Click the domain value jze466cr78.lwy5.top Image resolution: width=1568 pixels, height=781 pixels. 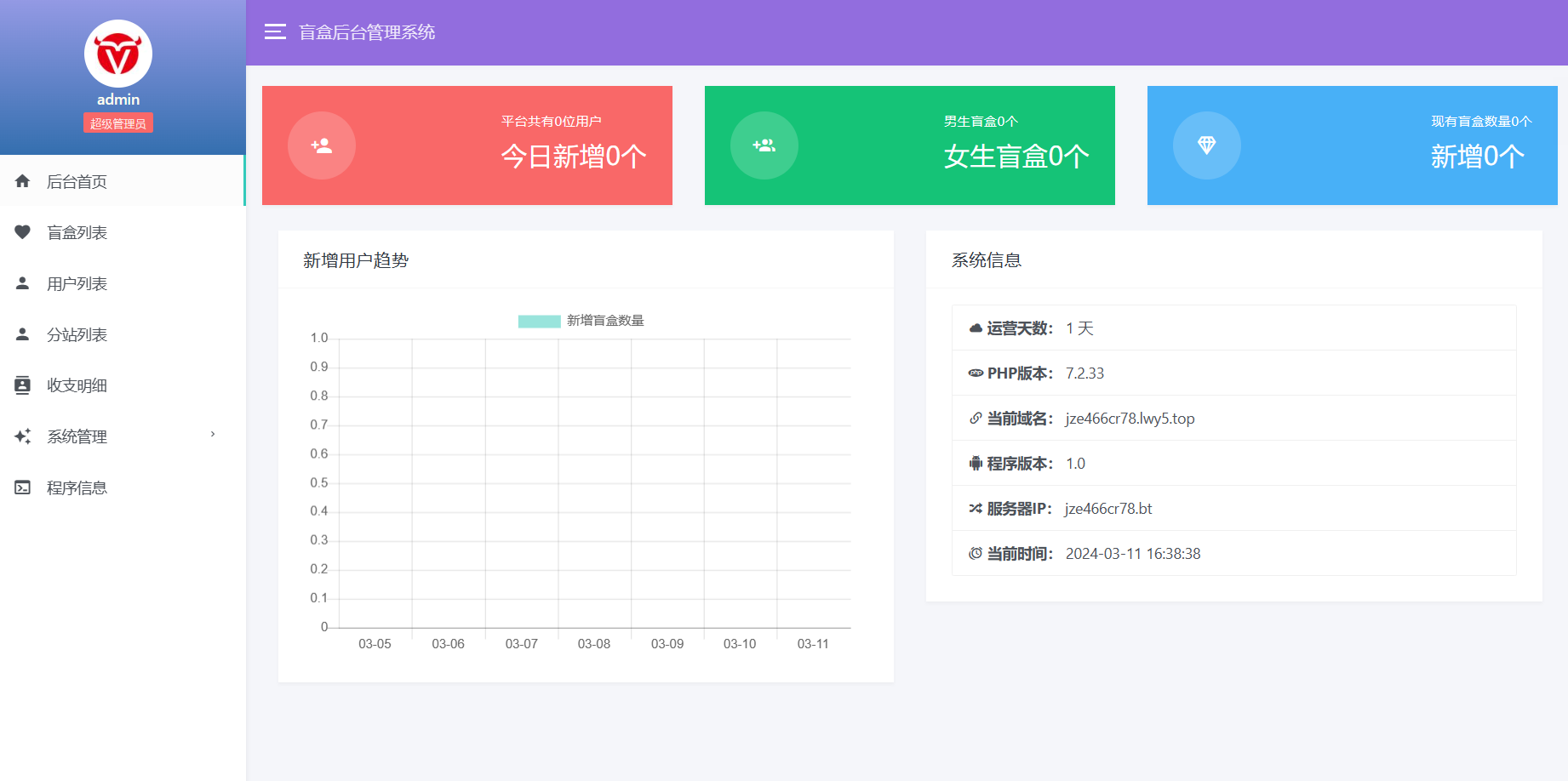(1130, 419)
